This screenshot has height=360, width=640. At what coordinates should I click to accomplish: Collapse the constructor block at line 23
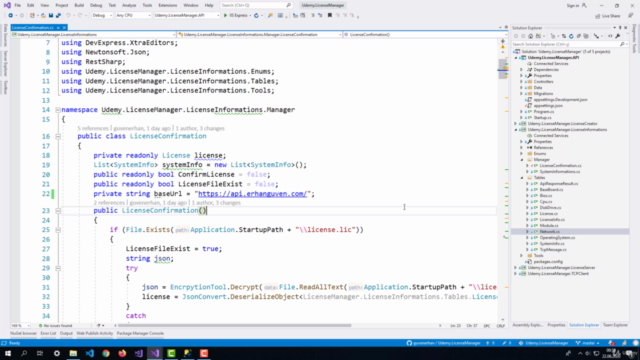point(58,211)
